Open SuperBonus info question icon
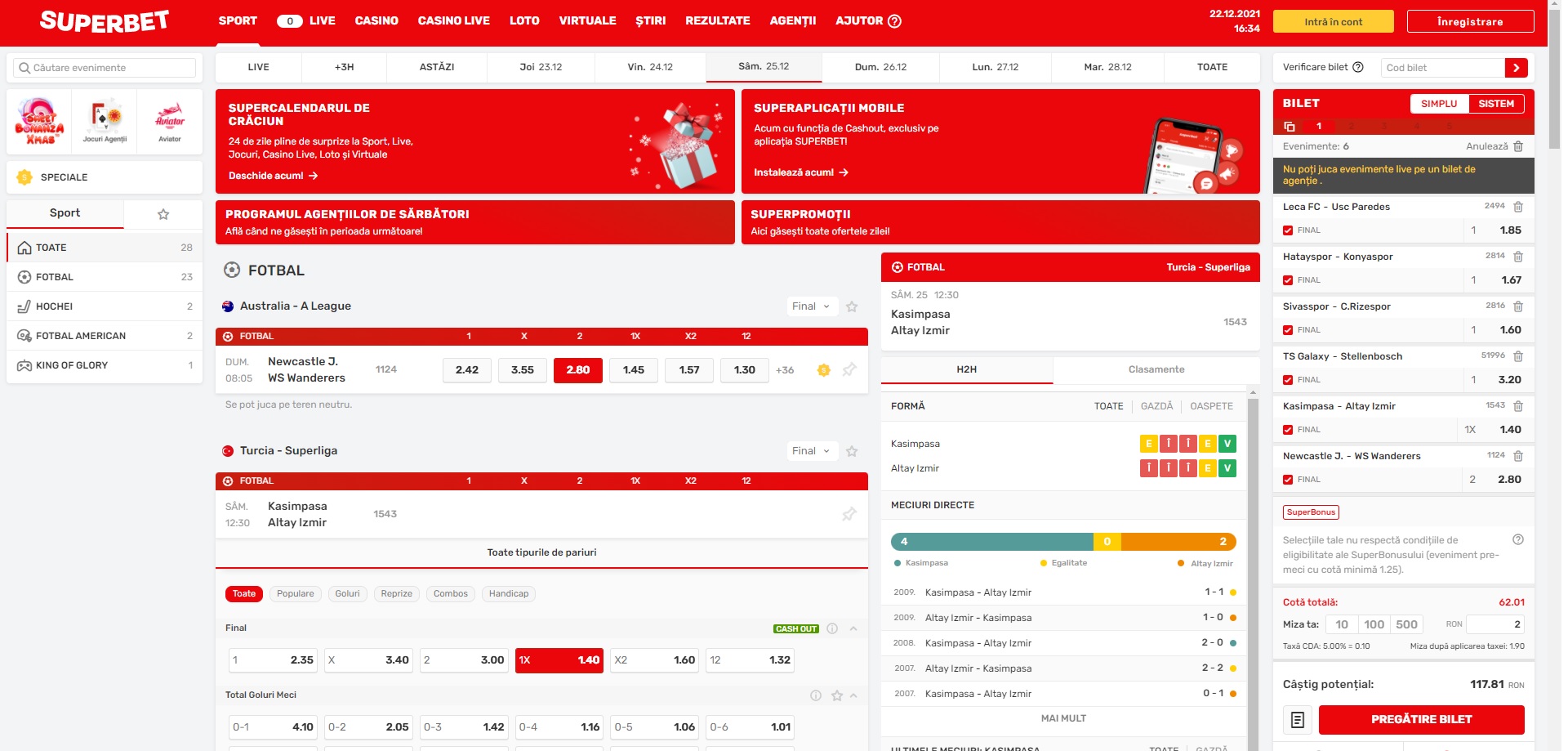Screen dimensions: 1568x751 pos(1517,539)
